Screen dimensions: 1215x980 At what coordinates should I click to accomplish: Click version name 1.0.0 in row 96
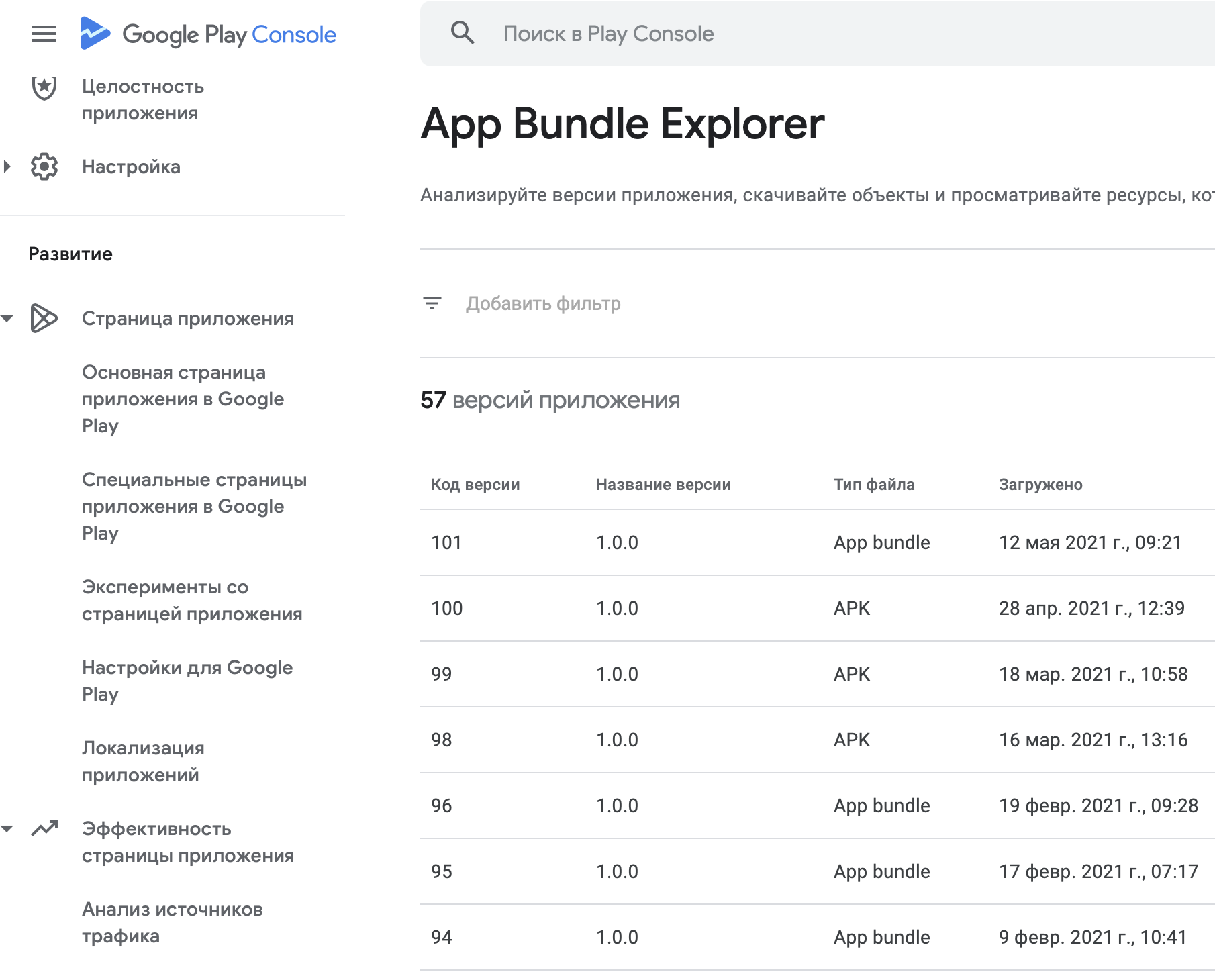tap(617, 805)
